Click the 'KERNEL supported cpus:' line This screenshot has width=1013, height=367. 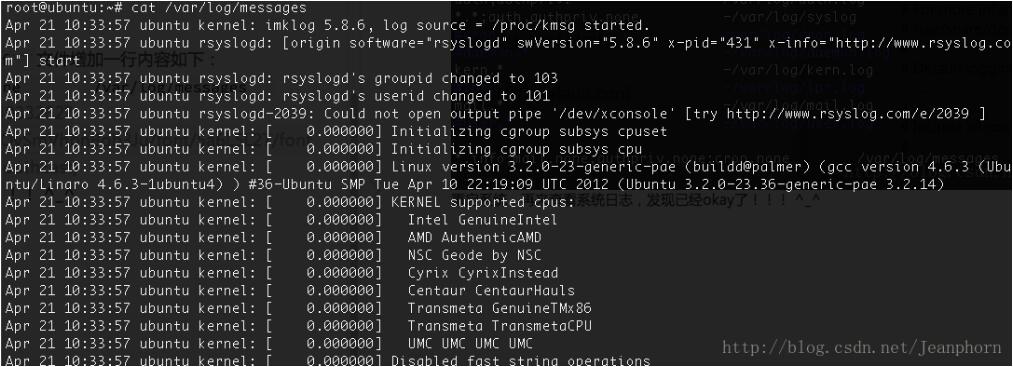tap(289, 202)
